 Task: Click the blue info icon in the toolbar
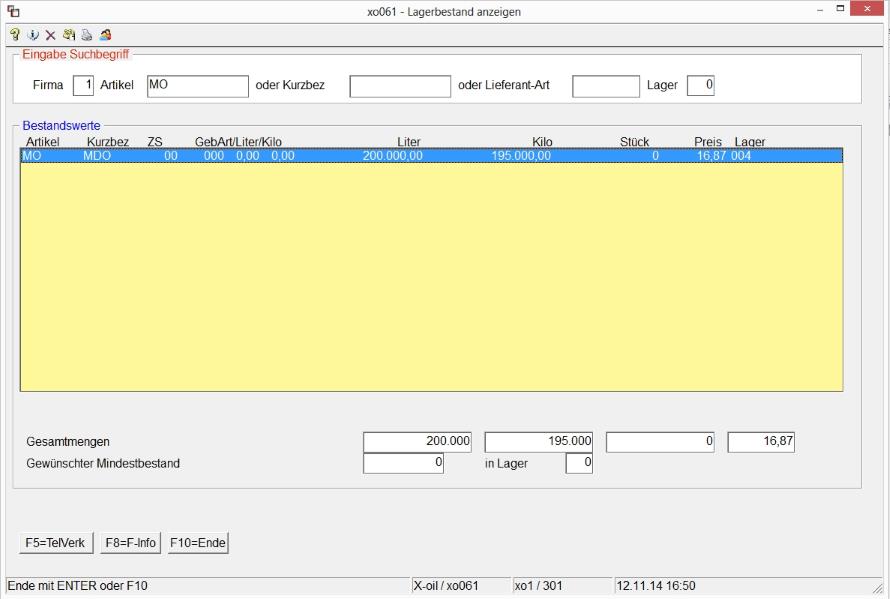[x=33, y=35]
